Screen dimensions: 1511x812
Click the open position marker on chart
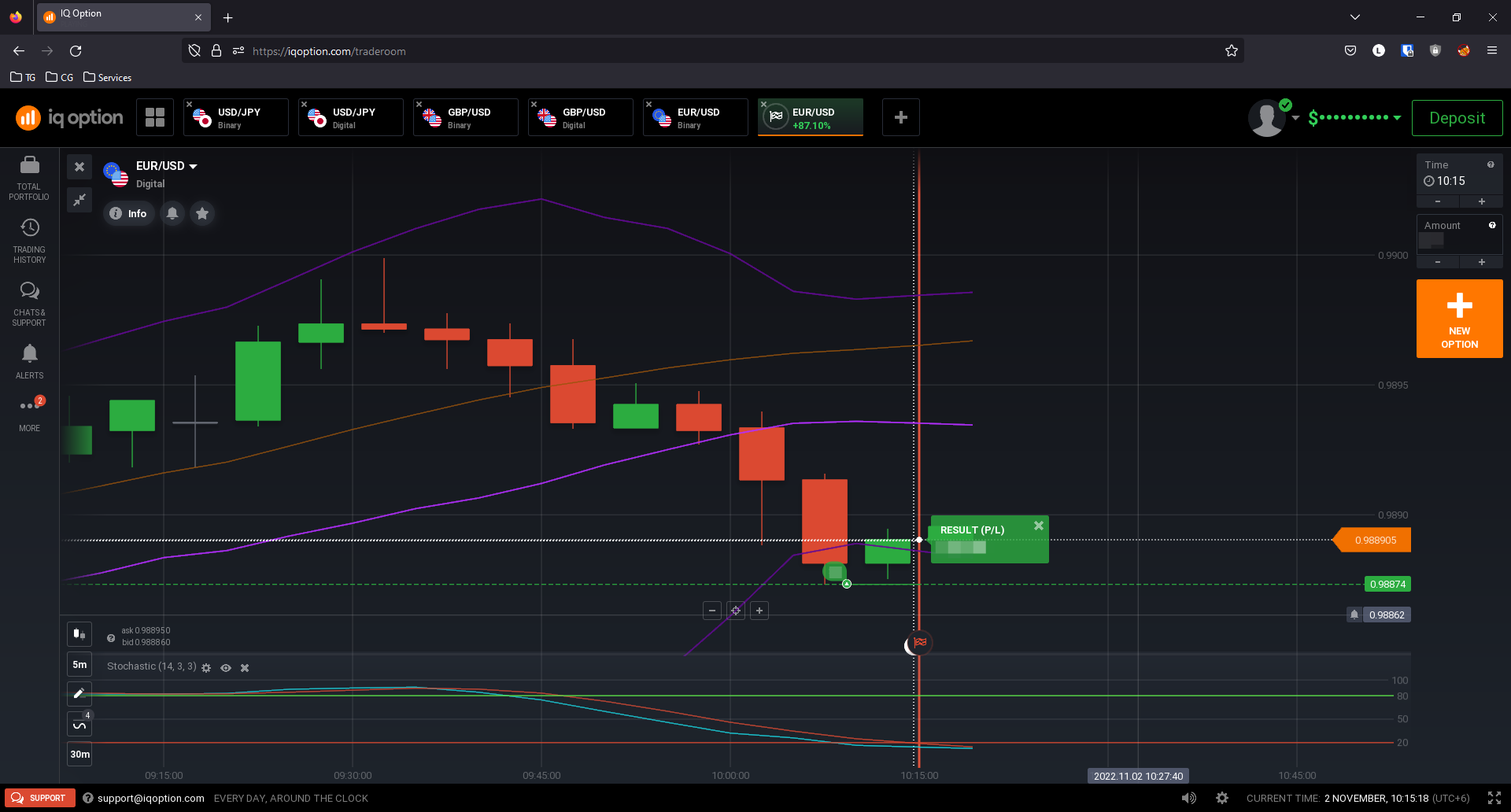[835, 572]
